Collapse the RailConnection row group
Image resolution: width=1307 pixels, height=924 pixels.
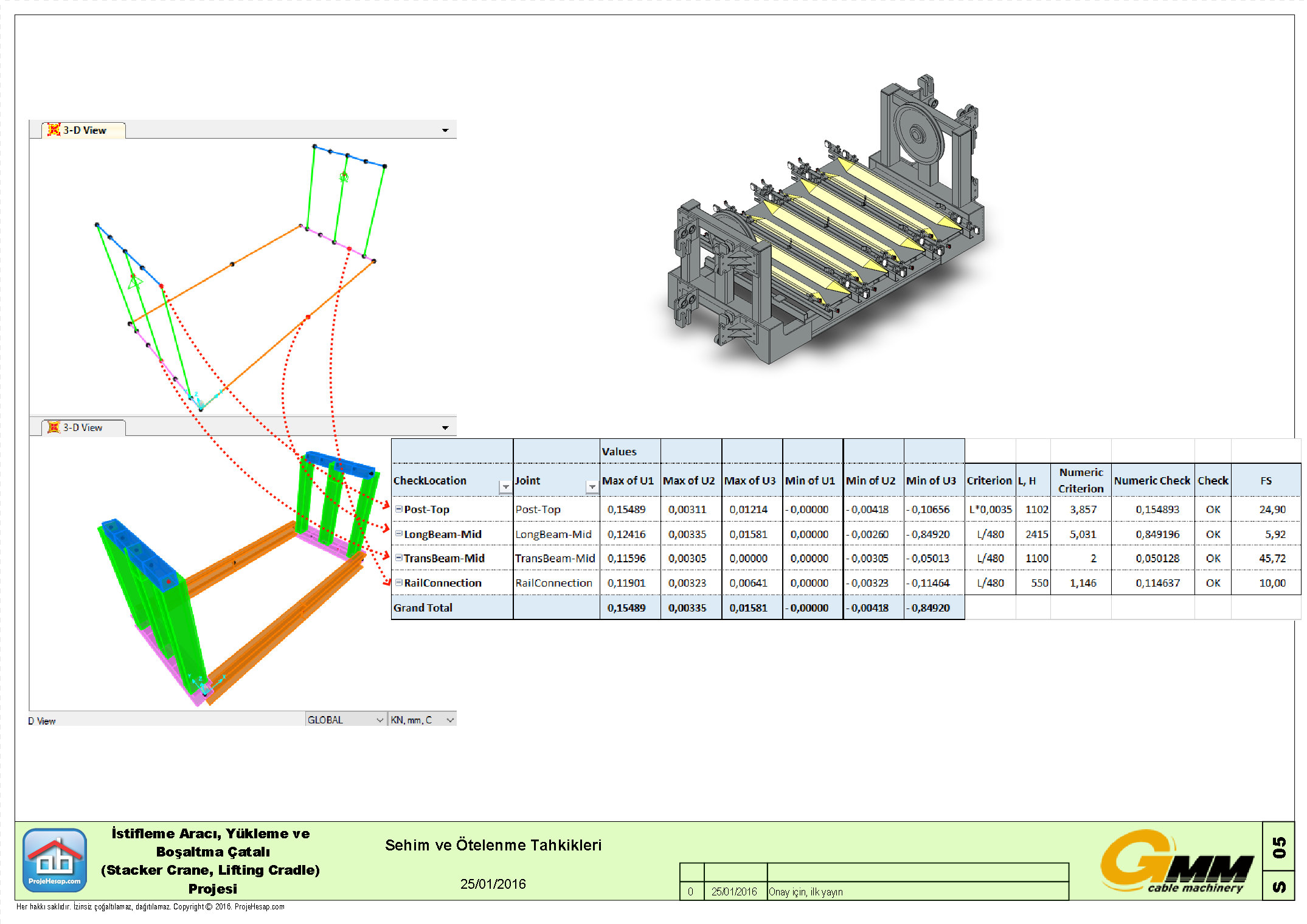tap(399, 582)
